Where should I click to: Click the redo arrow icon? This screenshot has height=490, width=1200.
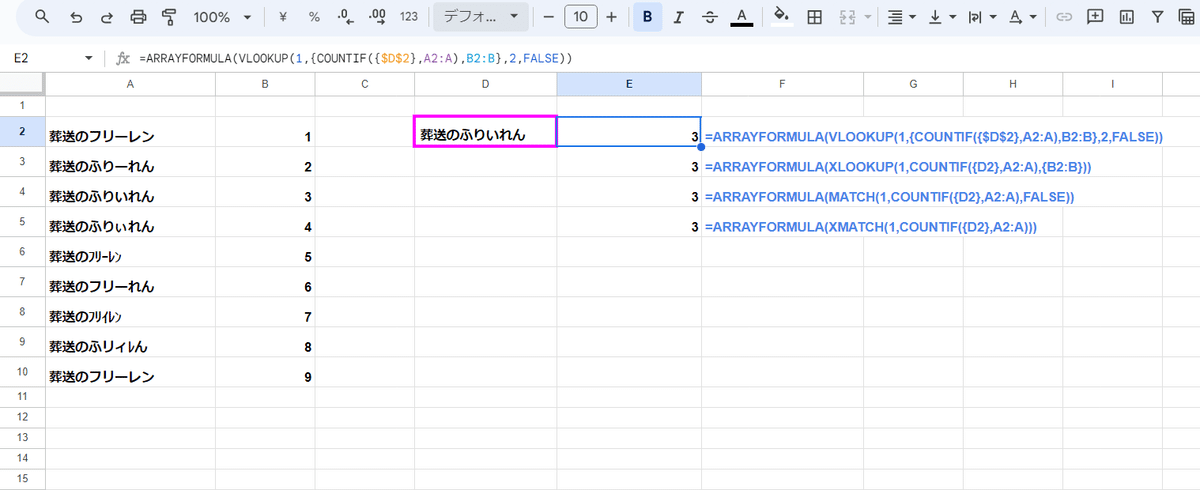(107, 17)
